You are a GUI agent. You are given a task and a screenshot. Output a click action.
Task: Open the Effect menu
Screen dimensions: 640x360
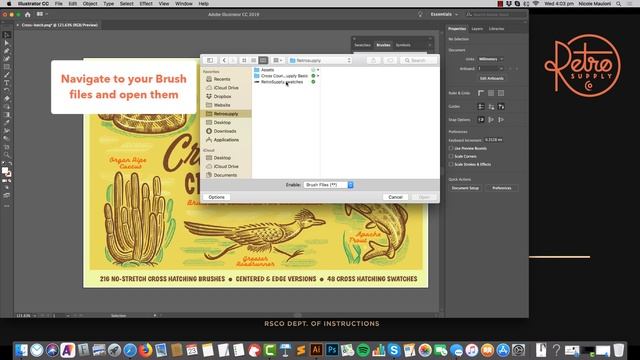point(146,4)
